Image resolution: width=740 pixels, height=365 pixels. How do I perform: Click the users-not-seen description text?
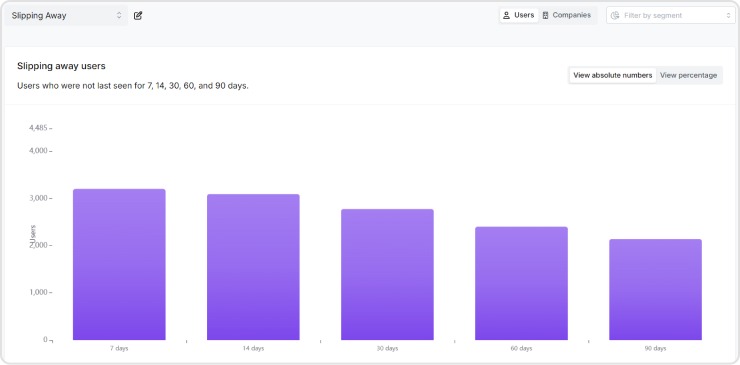133,86
